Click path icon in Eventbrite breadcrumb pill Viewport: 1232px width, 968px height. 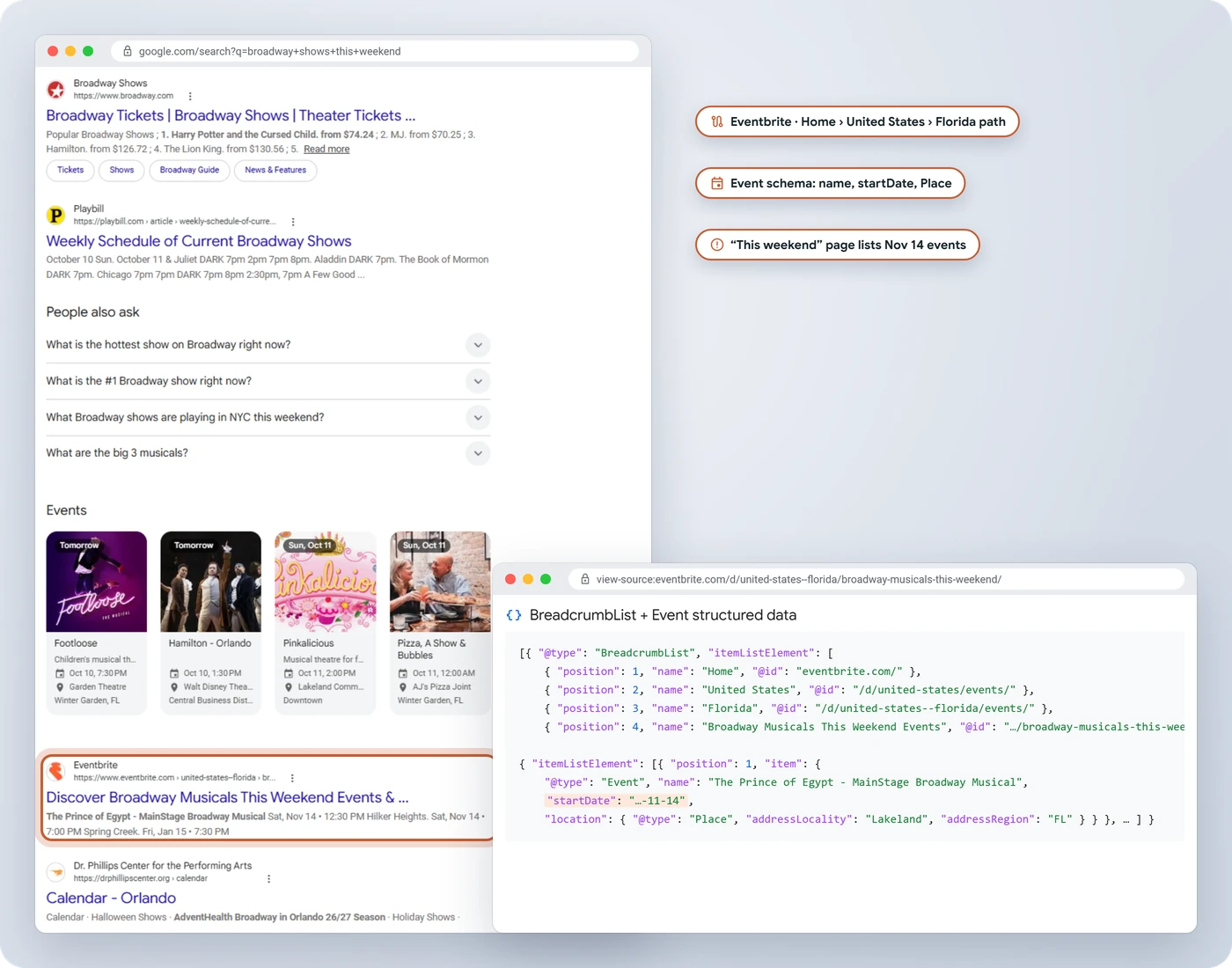coord(717,121)
